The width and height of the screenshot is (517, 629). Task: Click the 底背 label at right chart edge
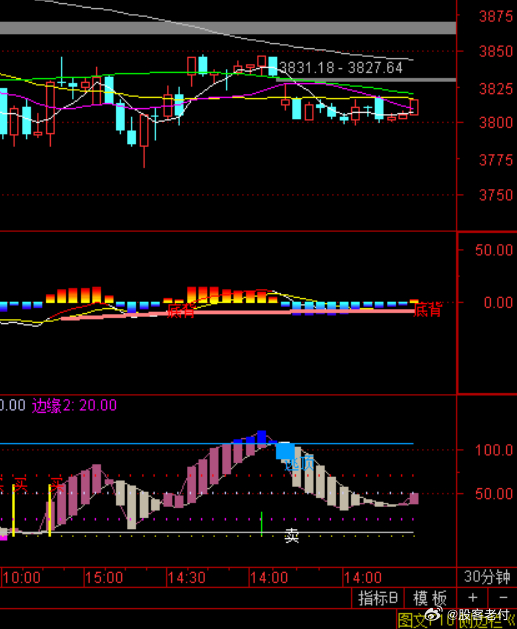[x=427, y=310]
